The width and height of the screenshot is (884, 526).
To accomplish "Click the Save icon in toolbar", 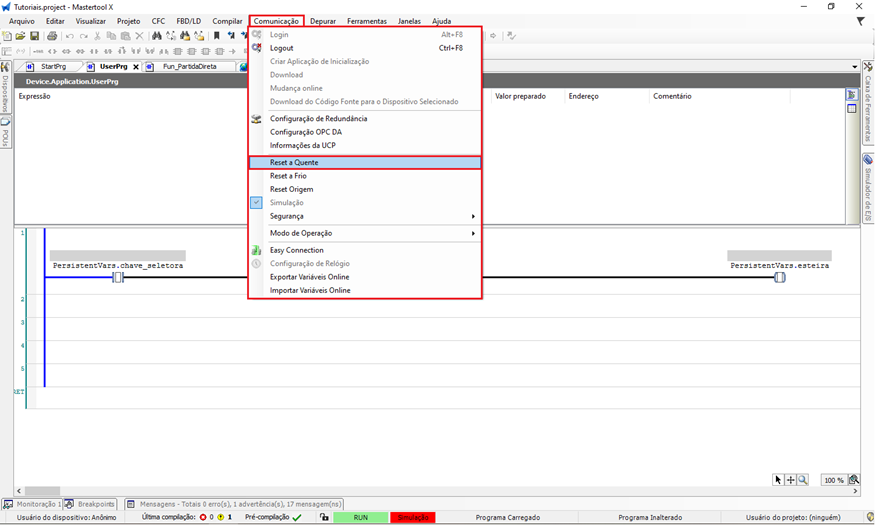I will [x=34, y=36].
